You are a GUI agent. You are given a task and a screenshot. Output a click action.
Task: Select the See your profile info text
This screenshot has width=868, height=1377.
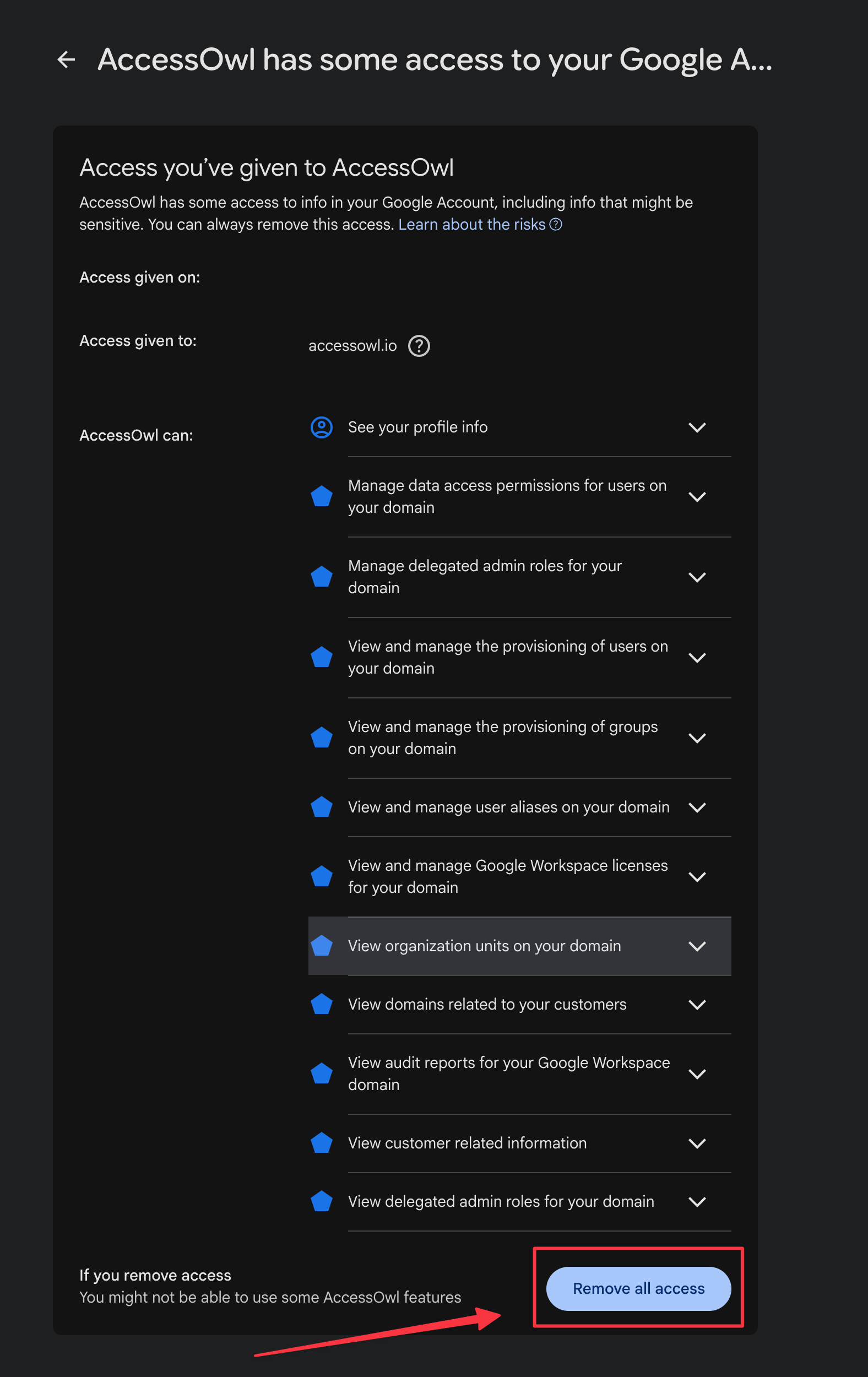coord(418,427)
